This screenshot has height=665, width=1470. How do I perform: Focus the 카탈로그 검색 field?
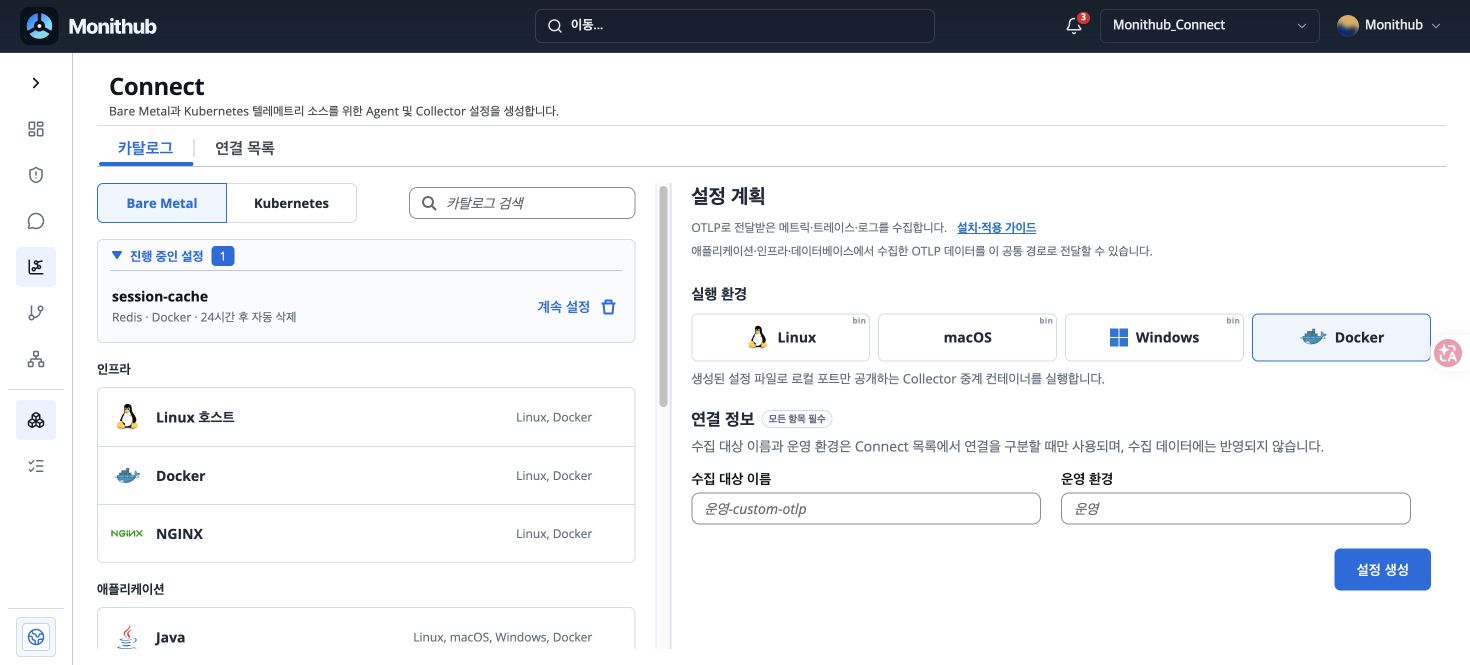click(x=522, y=203)
